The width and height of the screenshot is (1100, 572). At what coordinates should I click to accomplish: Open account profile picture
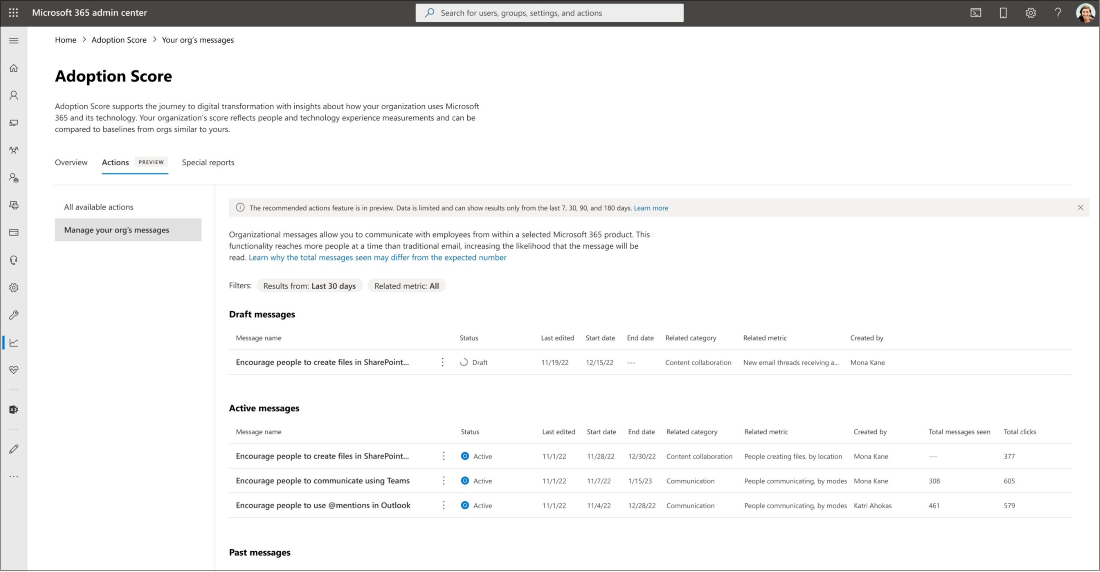click(1085, 13)
